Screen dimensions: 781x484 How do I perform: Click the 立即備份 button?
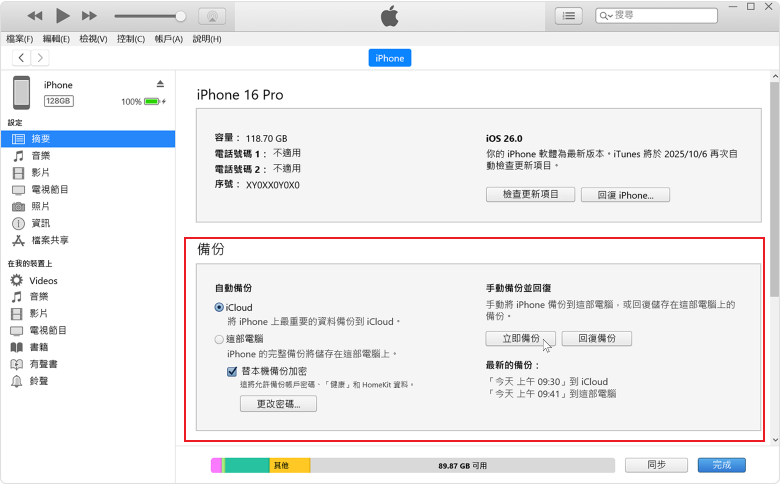pyautogui.click(x=521, y=339)
